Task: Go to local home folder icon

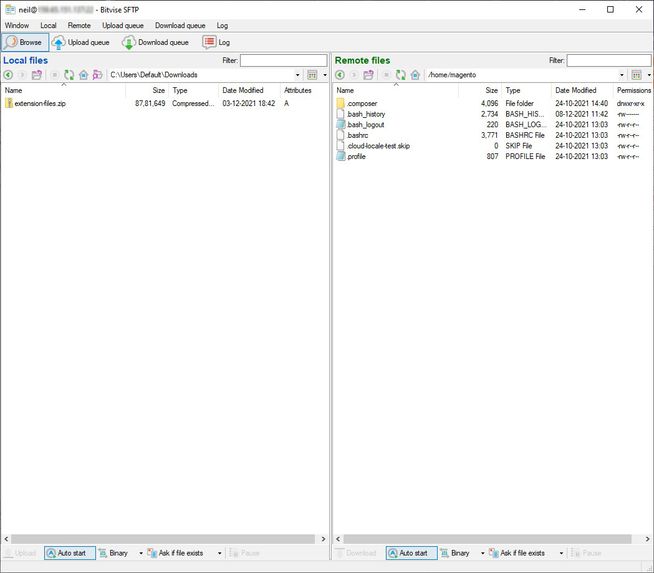Action: tap(83, 75)
